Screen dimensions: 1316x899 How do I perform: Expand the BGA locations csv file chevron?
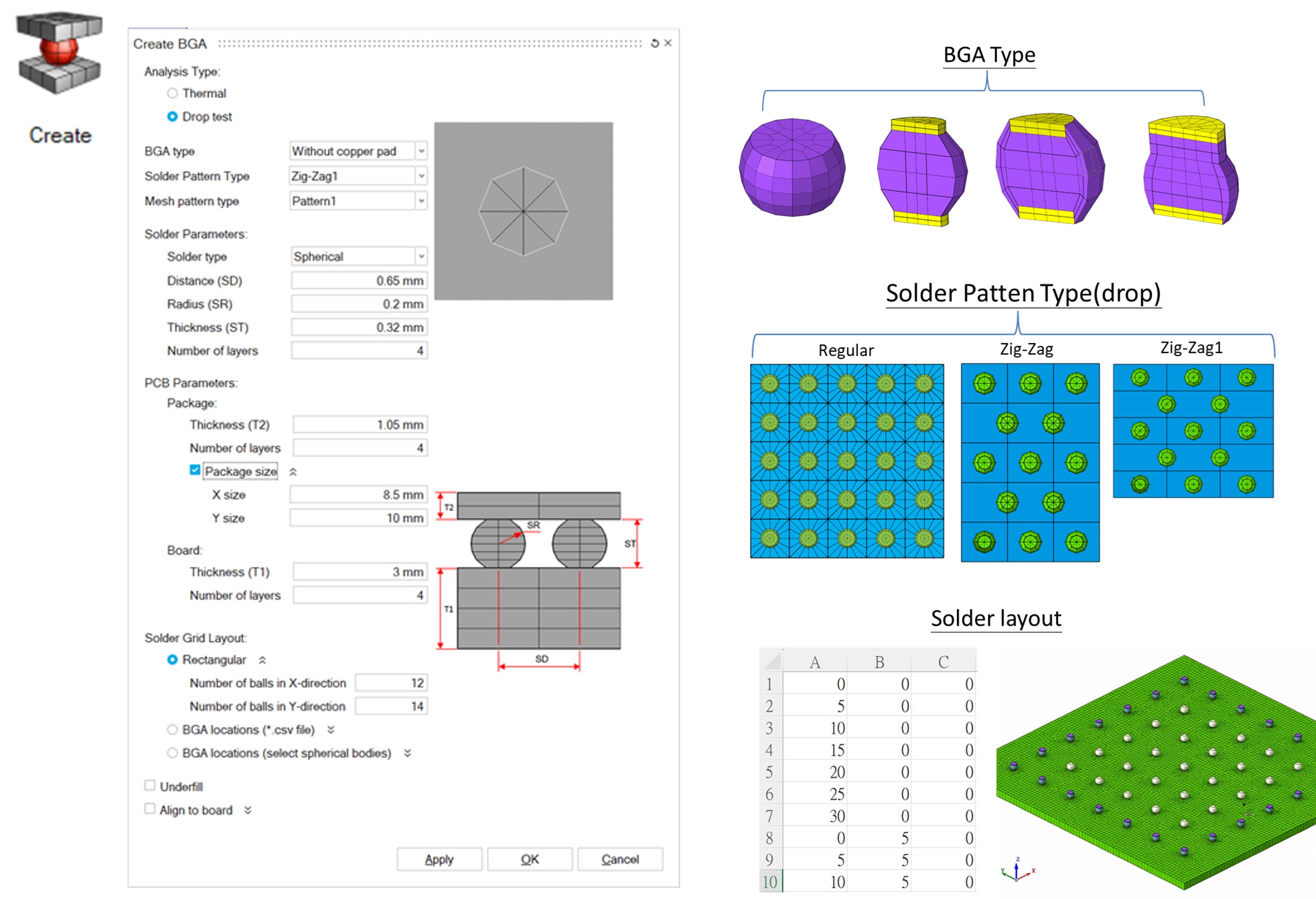(x=331, y=730)
